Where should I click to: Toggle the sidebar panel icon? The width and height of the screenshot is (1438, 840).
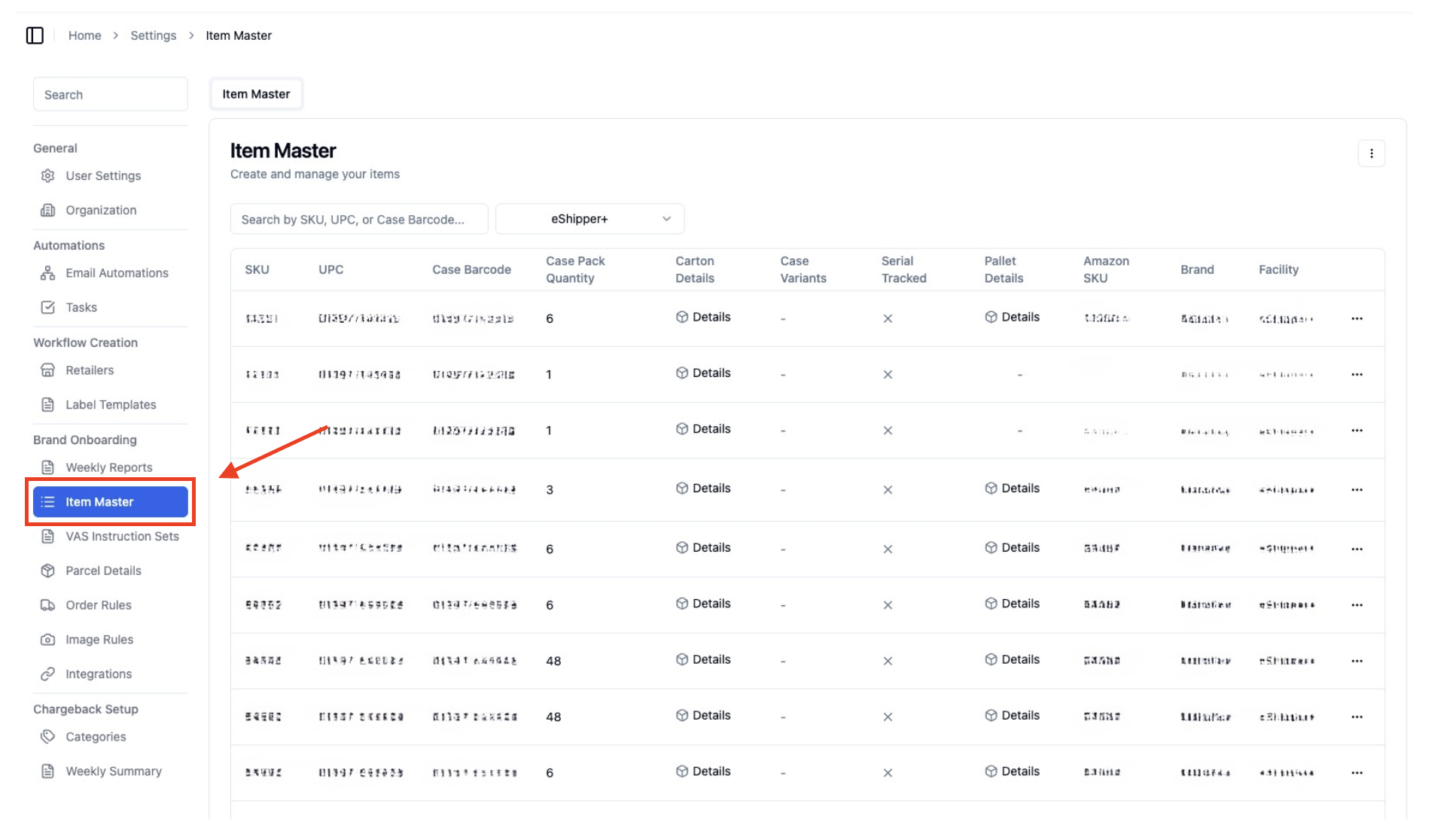click(x=35, y=35)
